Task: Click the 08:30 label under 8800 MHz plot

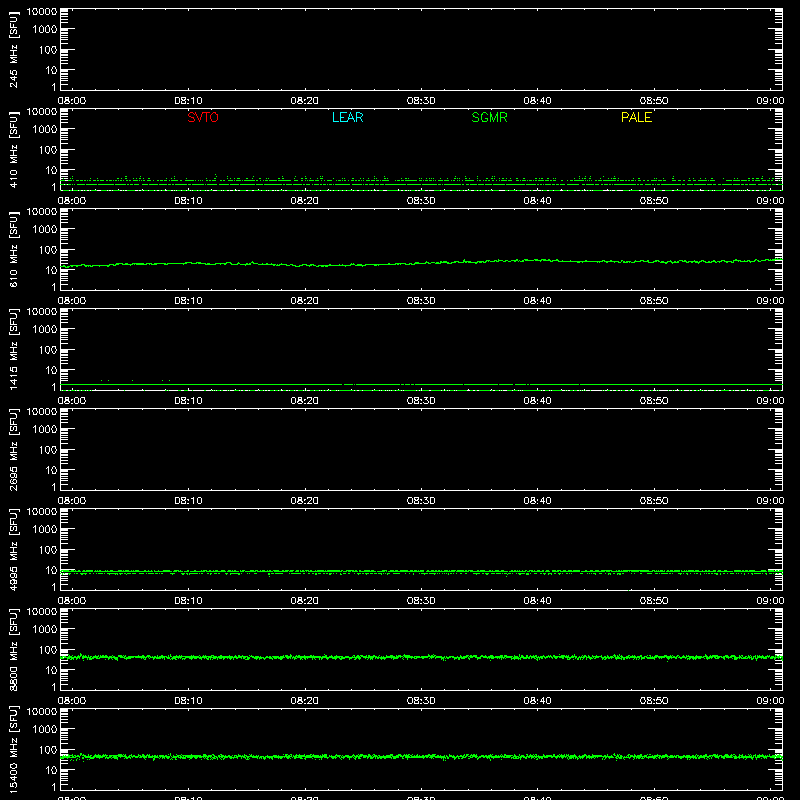Action: 421,701
